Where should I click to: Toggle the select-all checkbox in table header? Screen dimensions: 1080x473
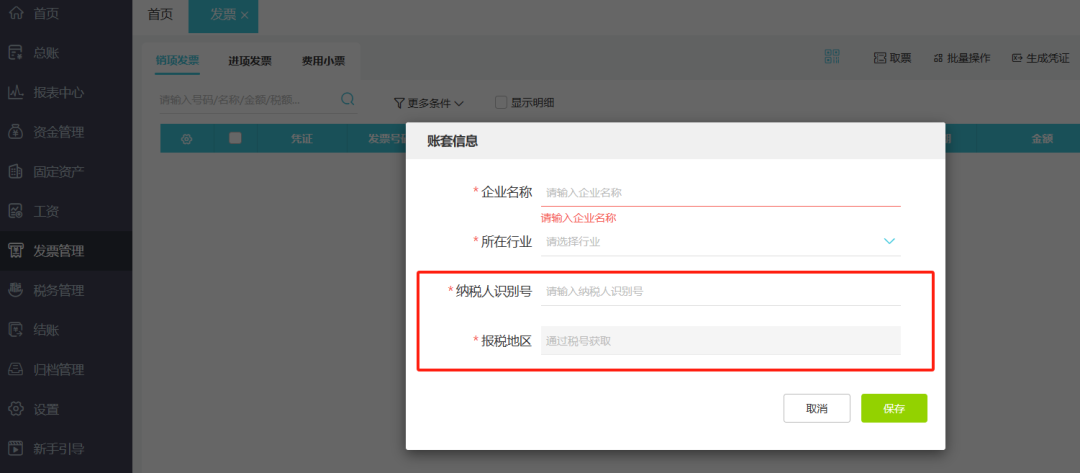235,138
